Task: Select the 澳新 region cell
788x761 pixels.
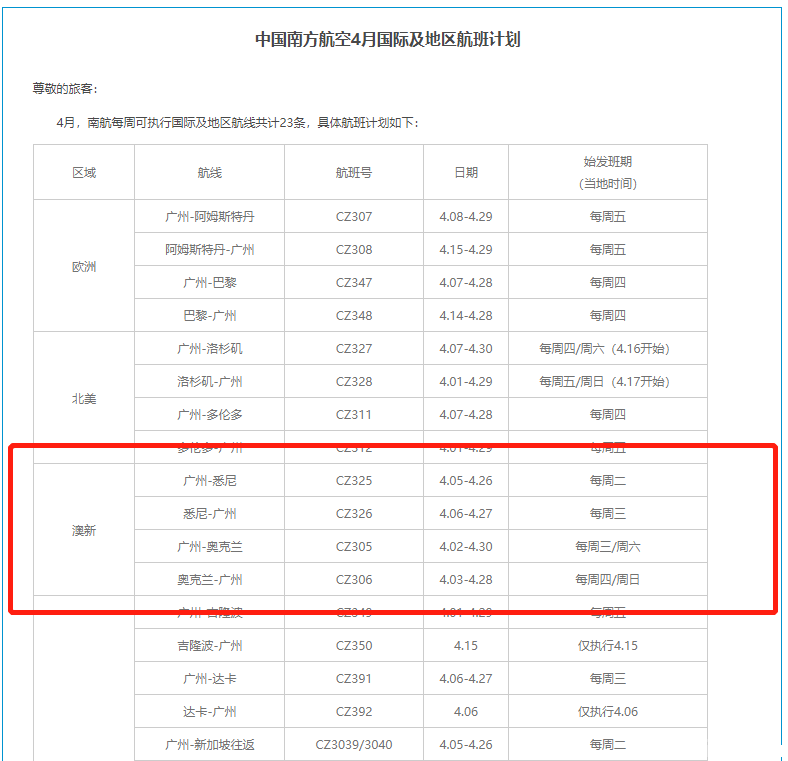Action: [84, 530]
